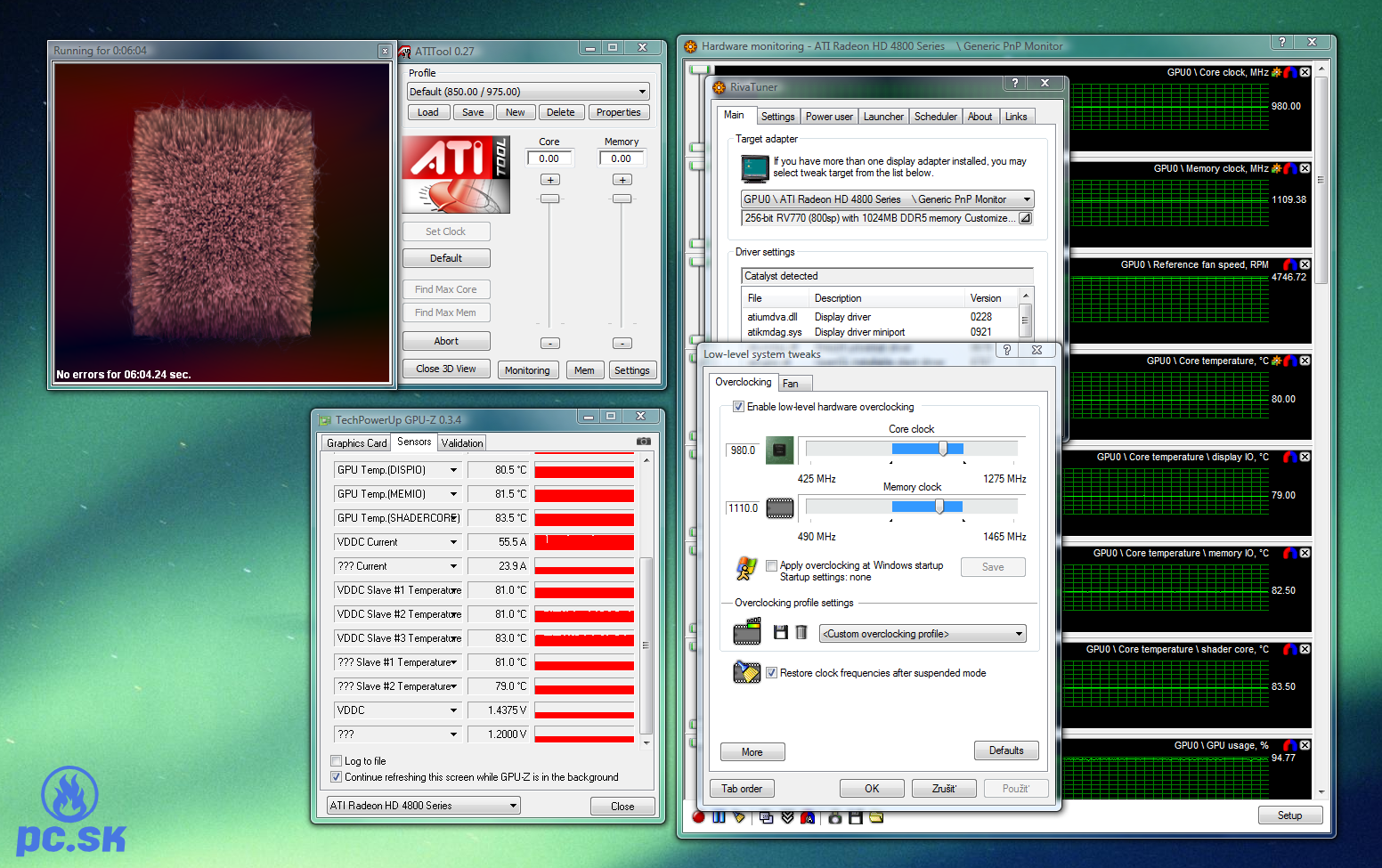Click the ATITool Core slider handle
This screenshot has height=868, width=1382.
click(550, 199)
